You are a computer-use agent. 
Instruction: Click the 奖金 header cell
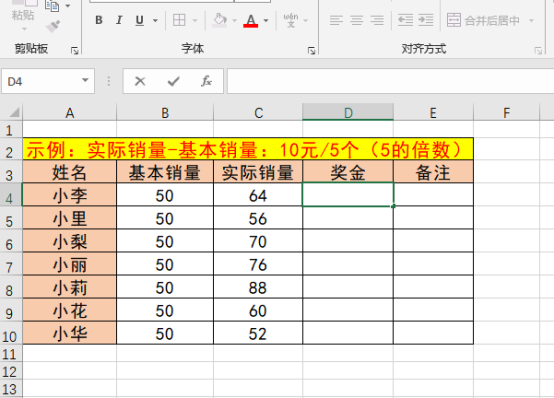[x=348, y=172]
